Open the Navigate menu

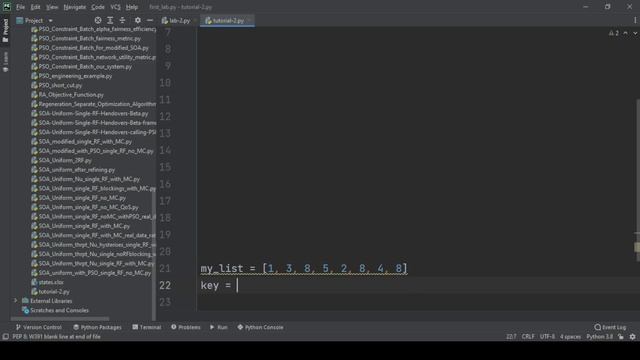75,7
